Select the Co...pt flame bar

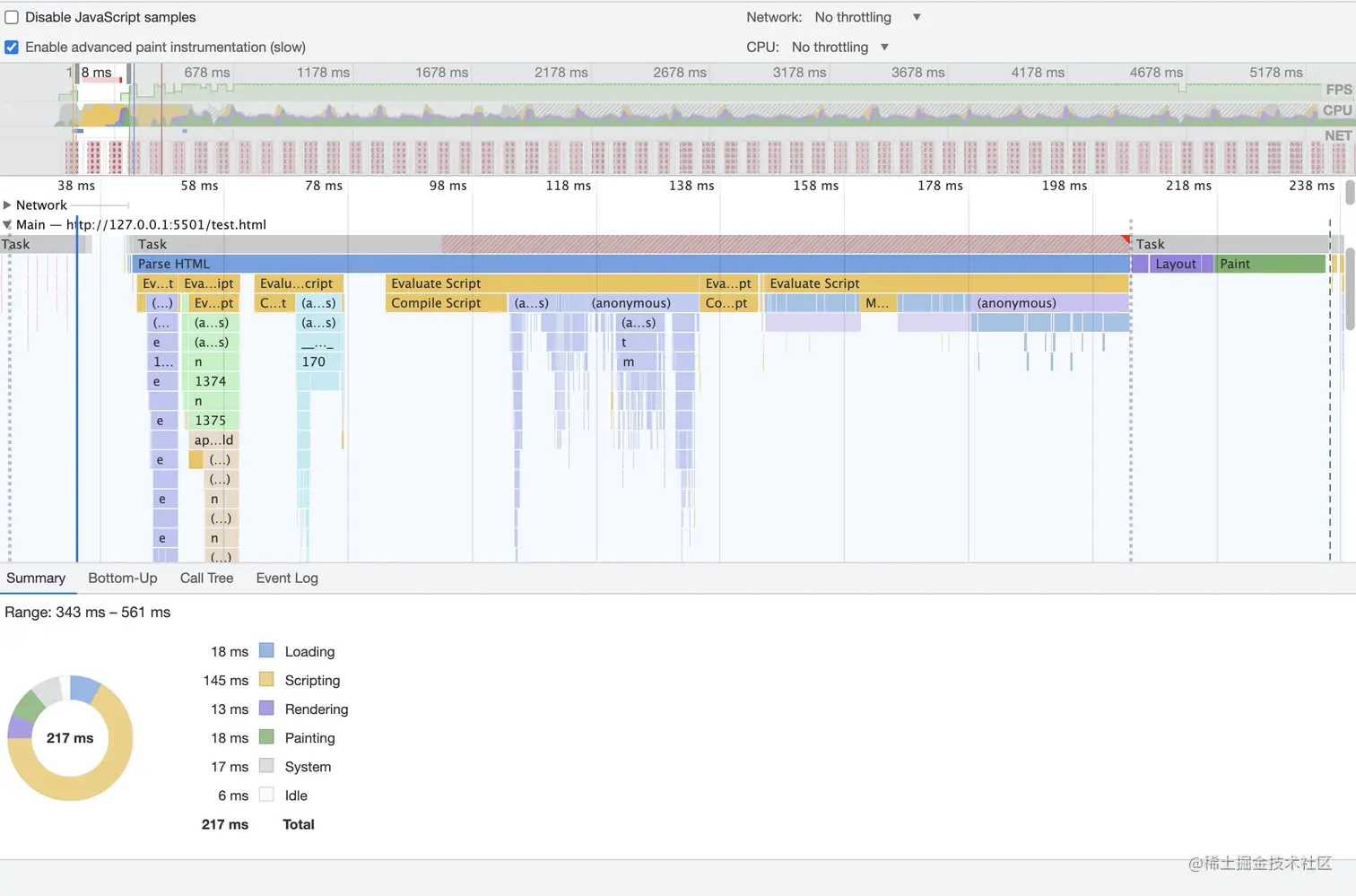click(x=728, y=303)
